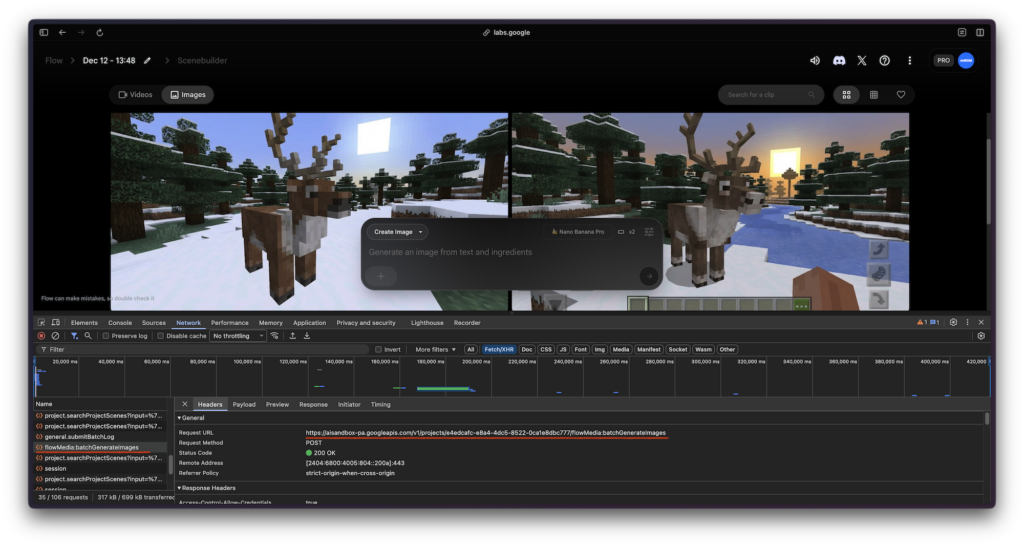Click the speaker announcements icon
Image resolution: width=1024 pixels, height=546 pixels.
coord(814,61)
